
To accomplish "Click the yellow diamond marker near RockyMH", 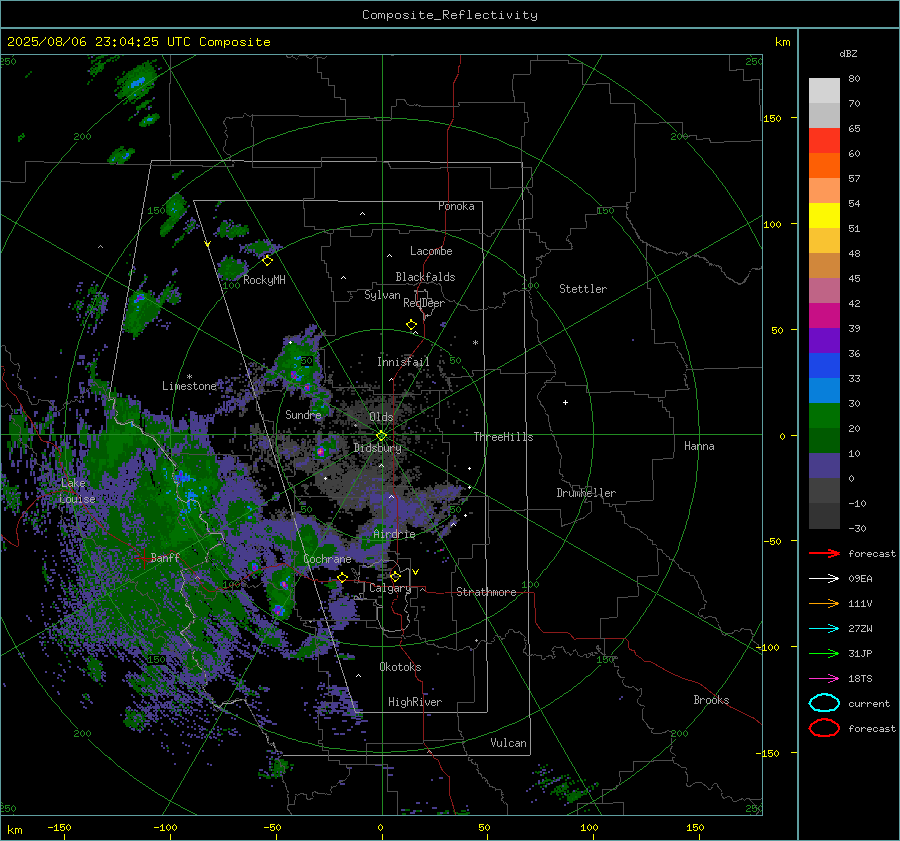I will (x=267, y=261).
